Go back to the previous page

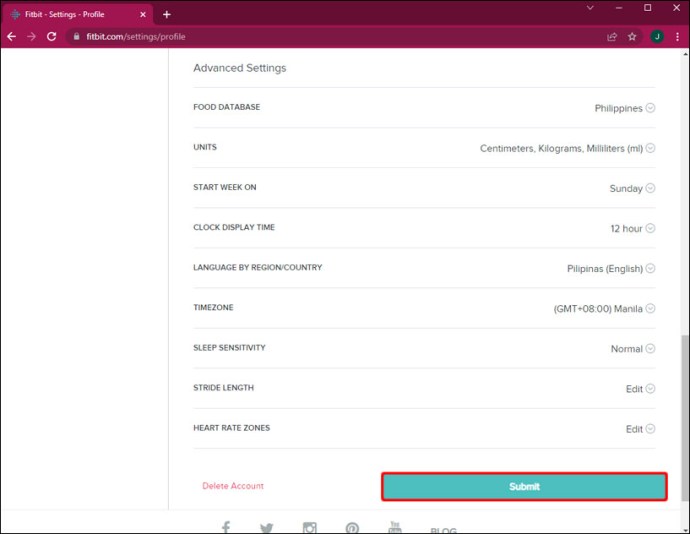[11, 37]
